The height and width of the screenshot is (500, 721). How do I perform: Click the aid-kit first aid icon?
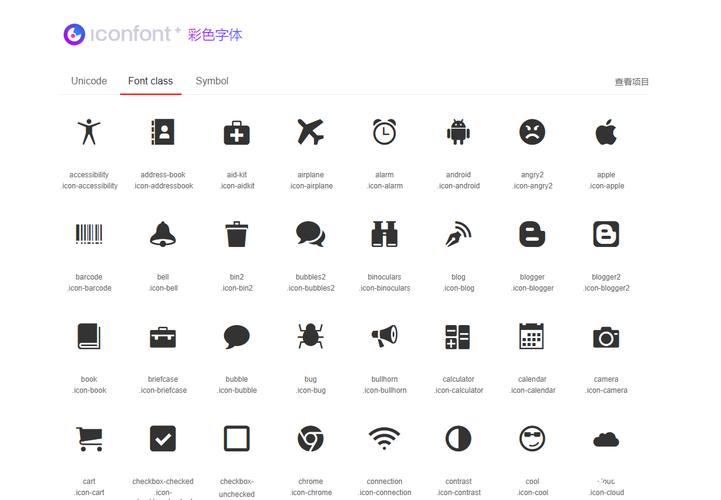[x=237, y=133]
